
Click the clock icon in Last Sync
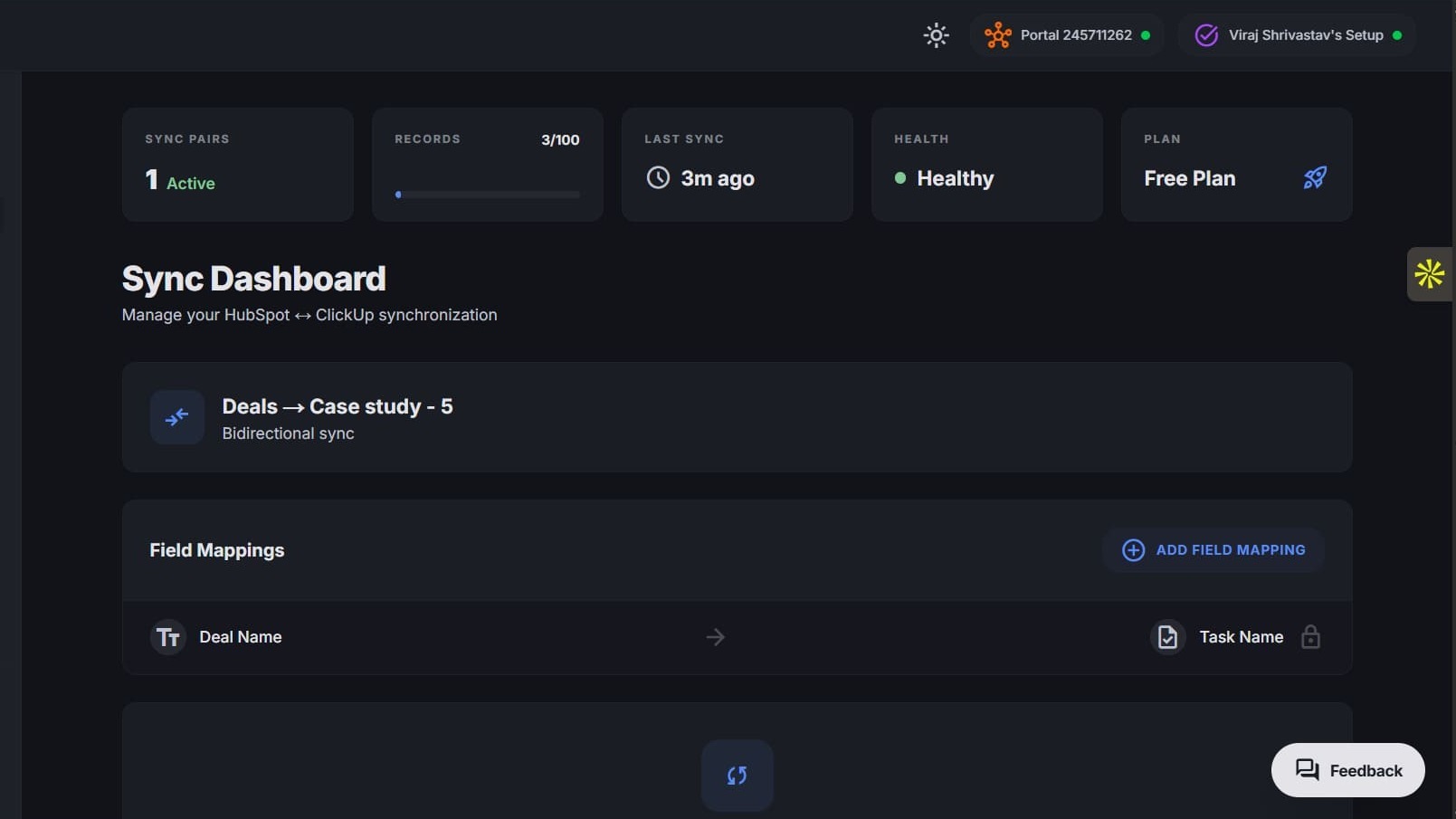pyautogui.click(x=658, y=177)
